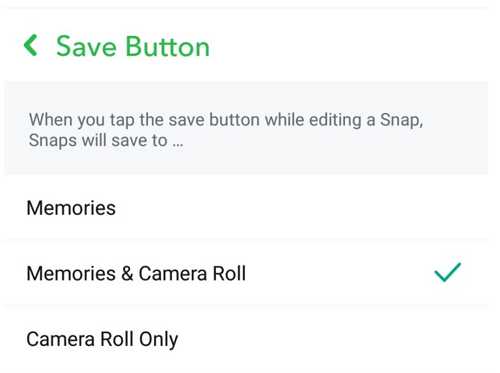Tap the 'Camera Roll Only' label text

point(102,340)
